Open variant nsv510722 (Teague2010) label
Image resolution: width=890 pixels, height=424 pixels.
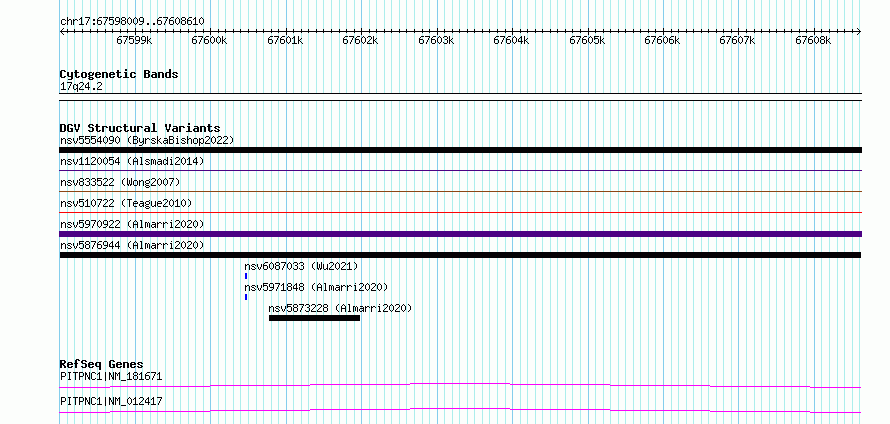coord(126,203)
